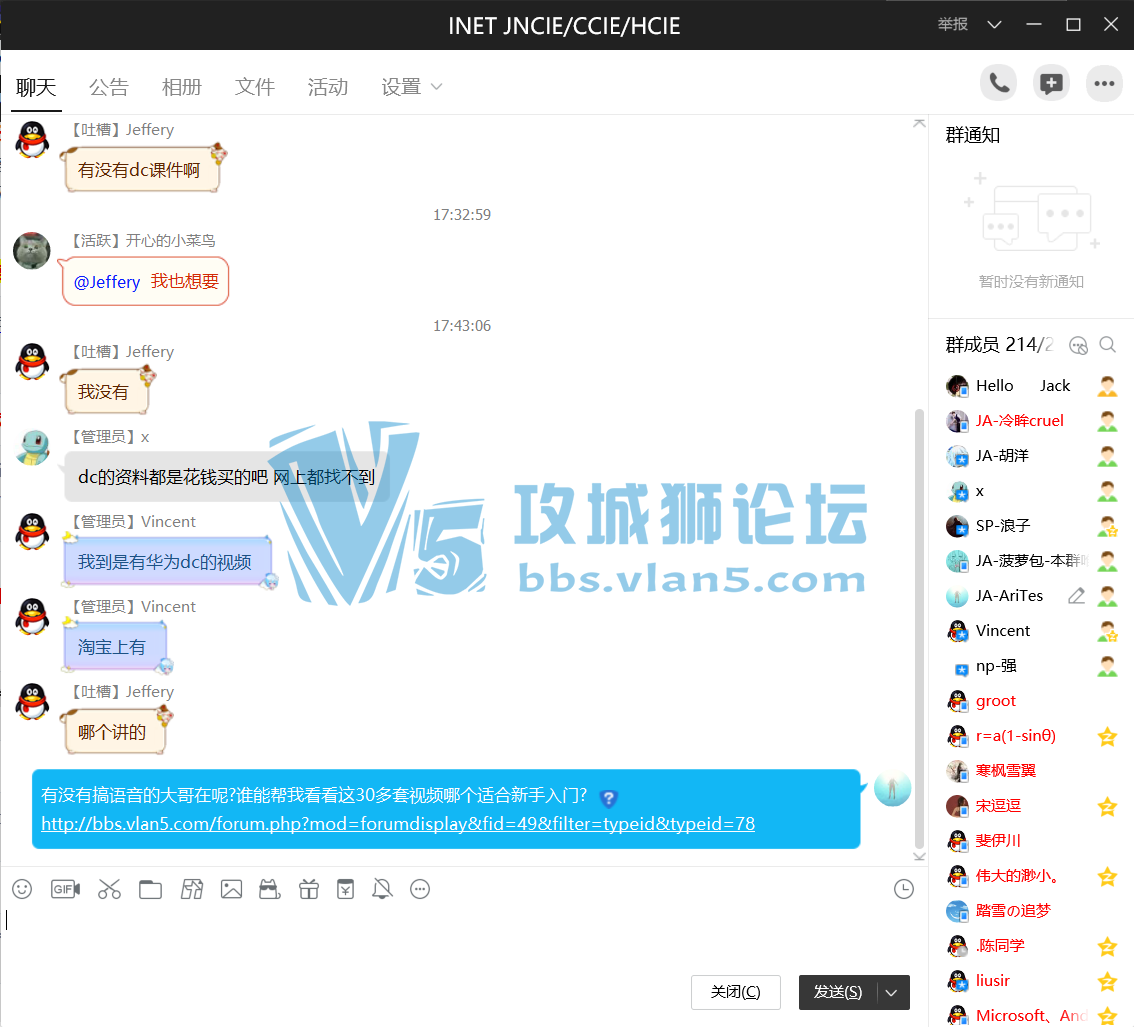Viewport: 1134px width, 1027px height.
Task: Open the 相册 tab
Action: pyautogui.click(x=182, y=88)
